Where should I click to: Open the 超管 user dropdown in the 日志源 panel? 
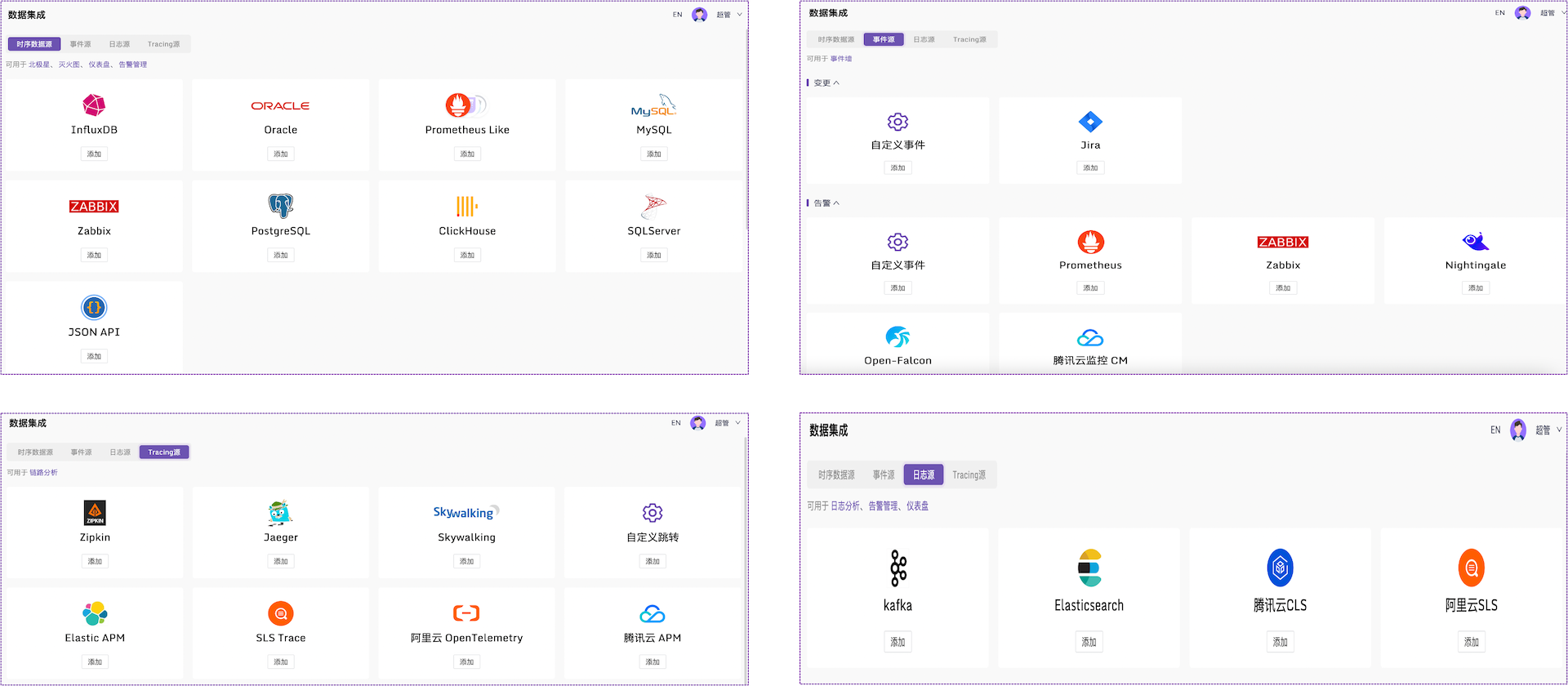[1548, 430]
